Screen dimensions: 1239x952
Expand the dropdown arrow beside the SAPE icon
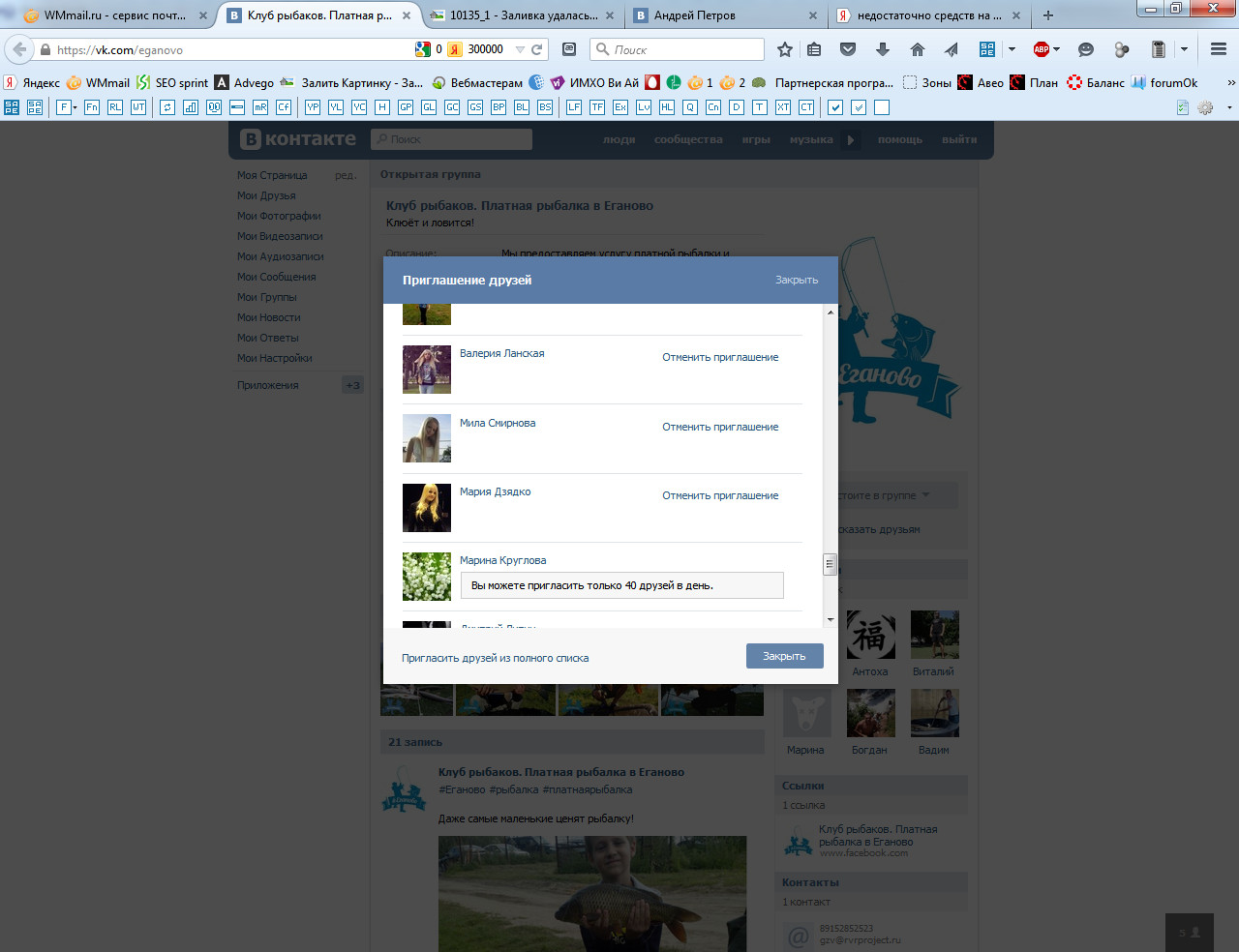click(1012, 49)
